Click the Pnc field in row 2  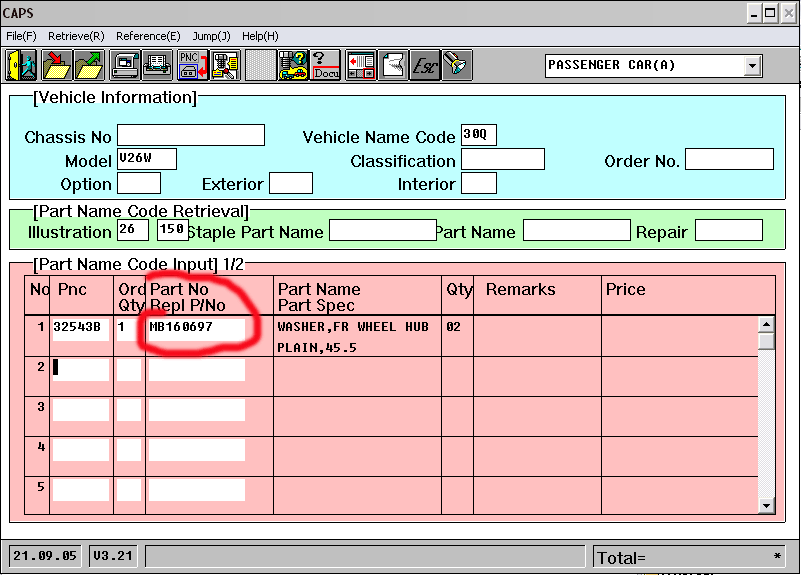click(81, 368)
